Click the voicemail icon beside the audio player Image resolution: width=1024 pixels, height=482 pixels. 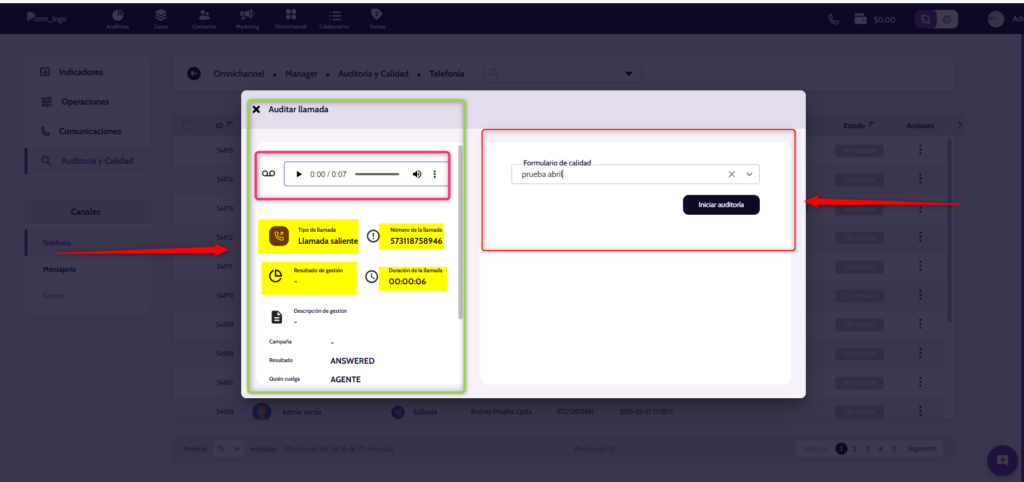(268, 174)
